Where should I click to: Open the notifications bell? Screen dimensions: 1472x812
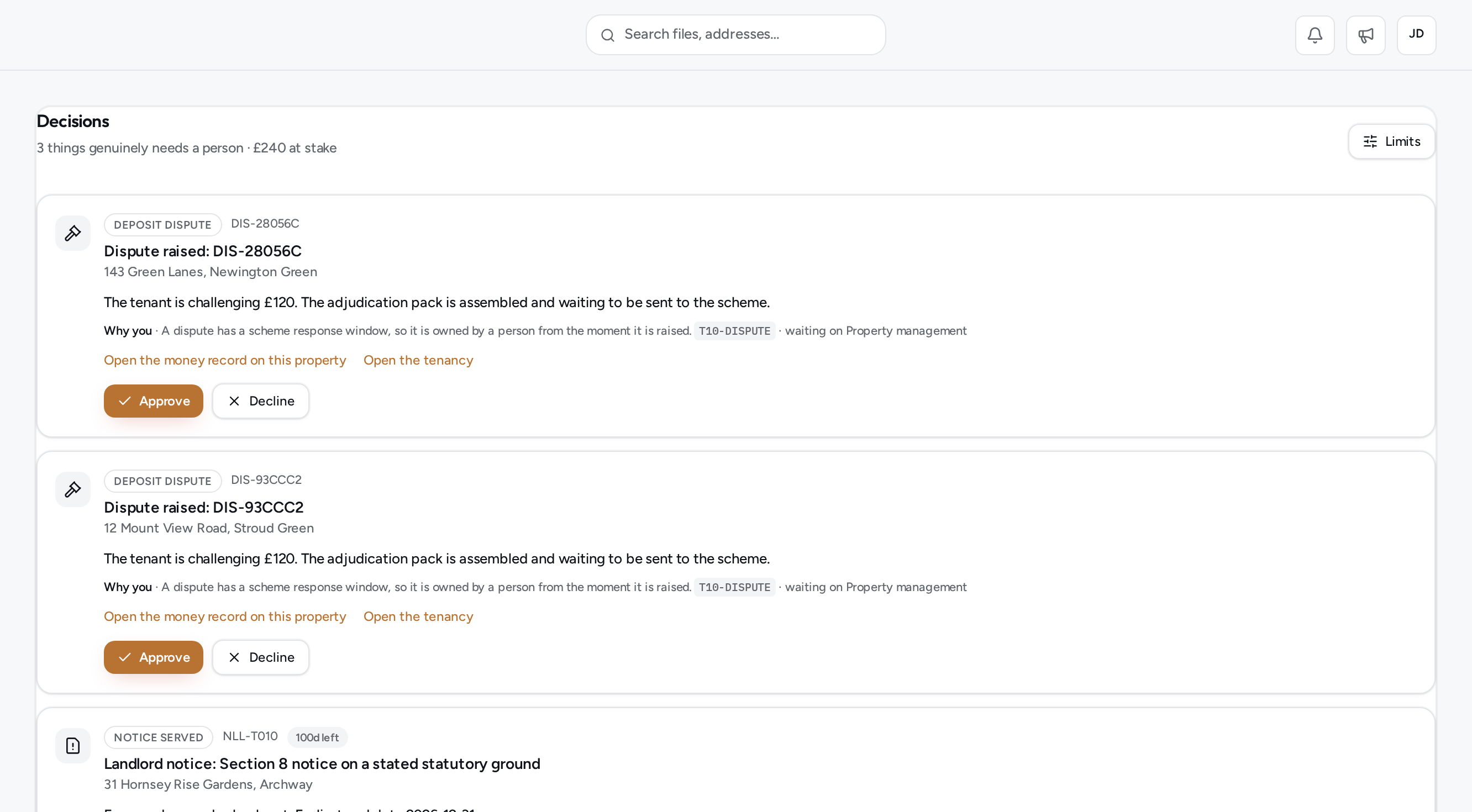pos(1315,35)
